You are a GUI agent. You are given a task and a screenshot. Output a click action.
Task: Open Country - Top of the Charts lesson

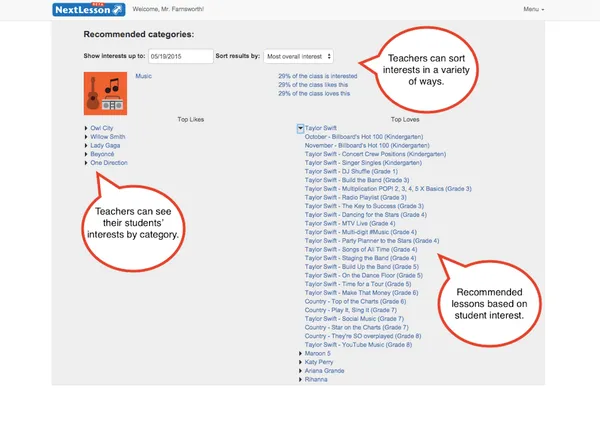tap(355, 301)
